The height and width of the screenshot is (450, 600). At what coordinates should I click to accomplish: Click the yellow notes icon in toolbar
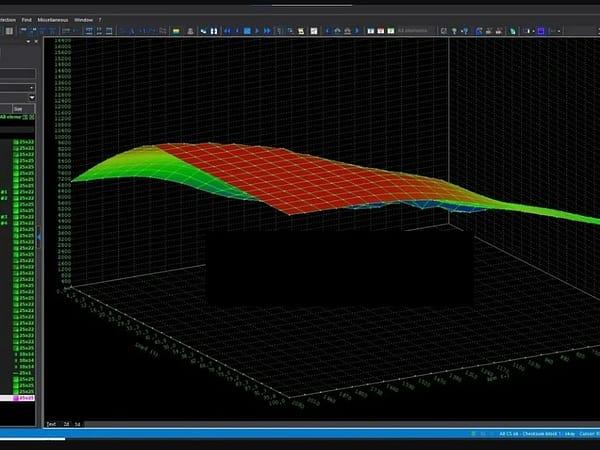(301, 31)
